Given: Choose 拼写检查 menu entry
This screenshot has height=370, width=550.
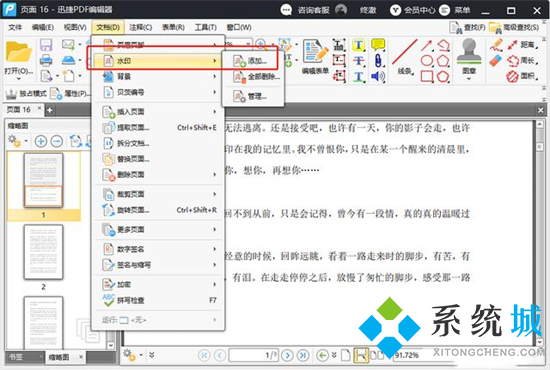Looking at the screenshot, I should [157, 300].
